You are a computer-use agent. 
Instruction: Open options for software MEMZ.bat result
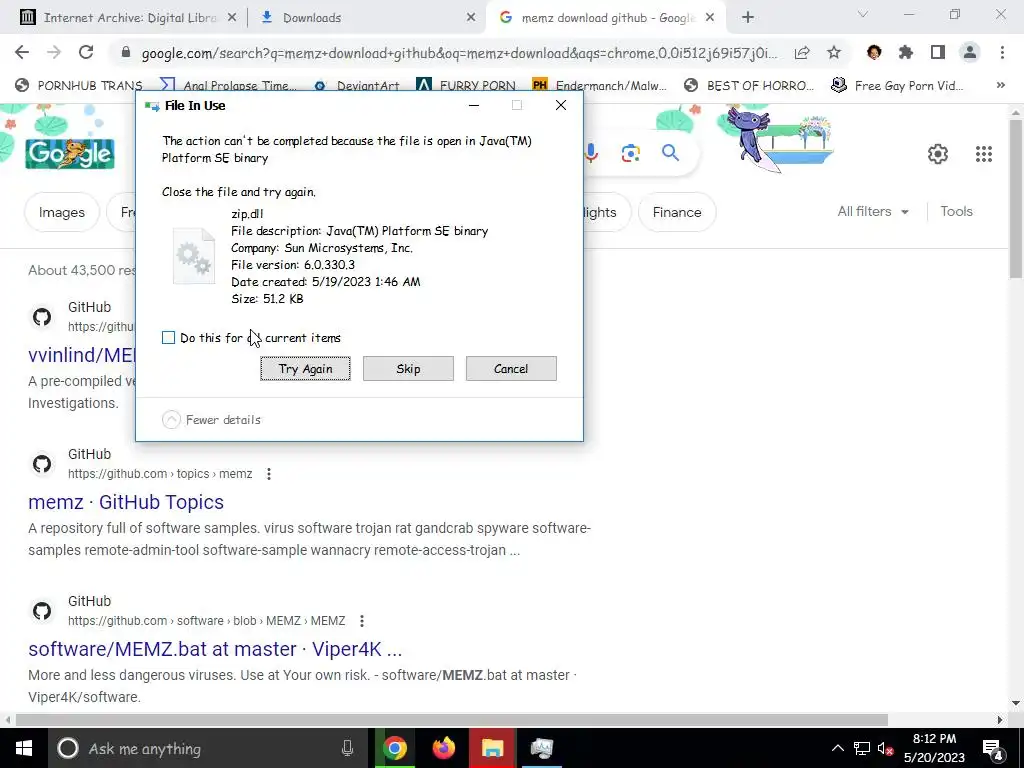click(x=361, y=621)
